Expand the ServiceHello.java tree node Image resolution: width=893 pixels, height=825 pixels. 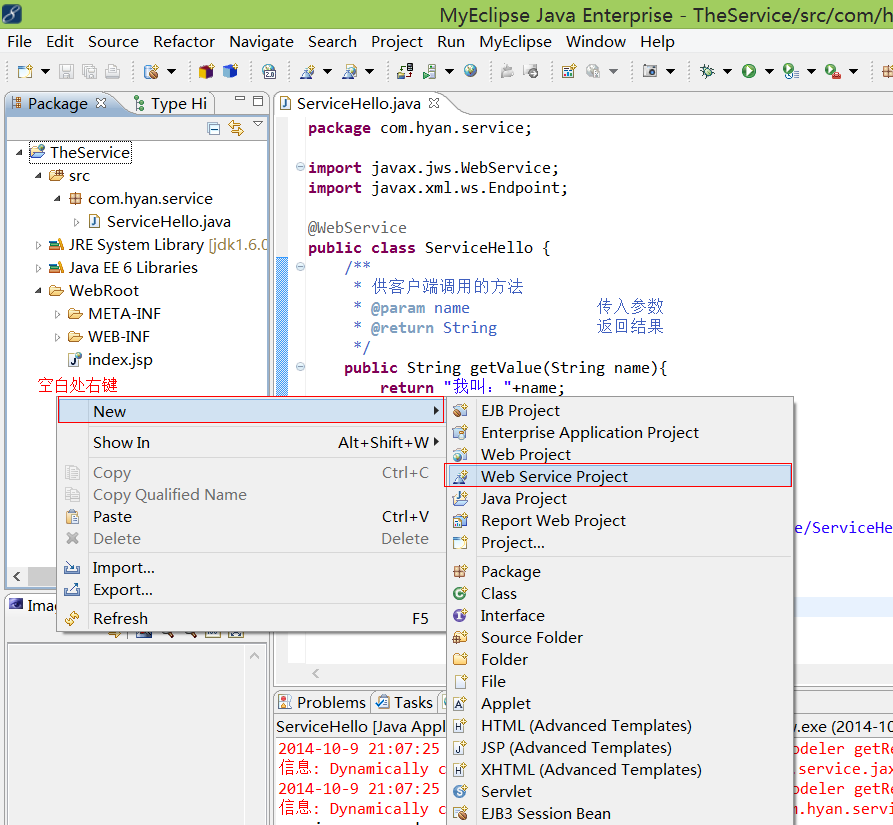tap(76, 222)
